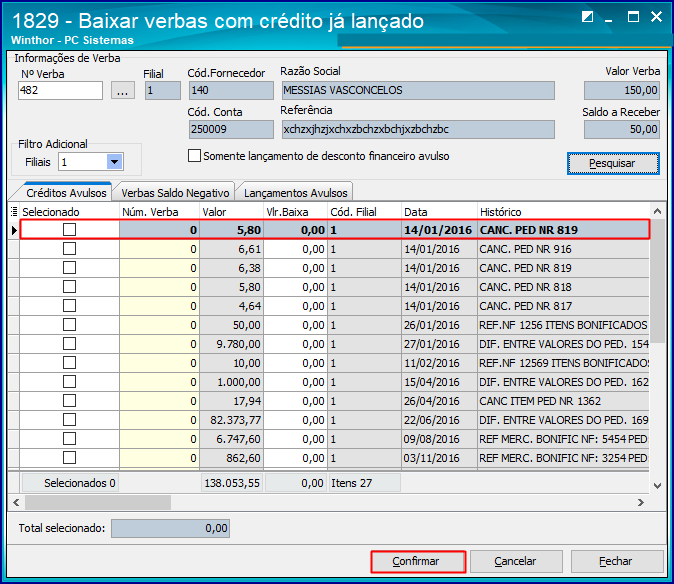
Task: Click the Pesquisar button
Action: pos(613,163)
